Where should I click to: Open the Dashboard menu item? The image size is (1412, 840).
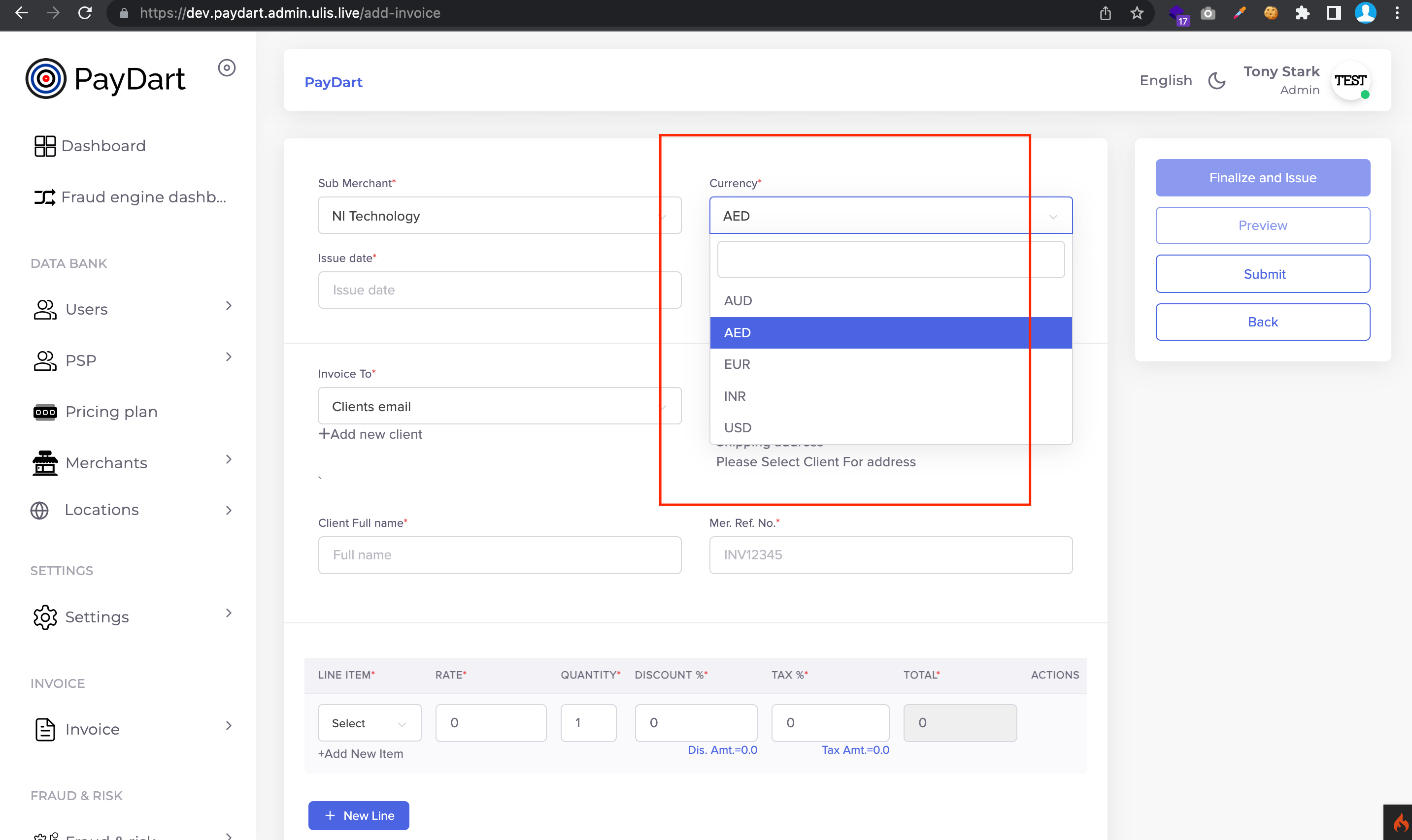[x=103, y=146]
